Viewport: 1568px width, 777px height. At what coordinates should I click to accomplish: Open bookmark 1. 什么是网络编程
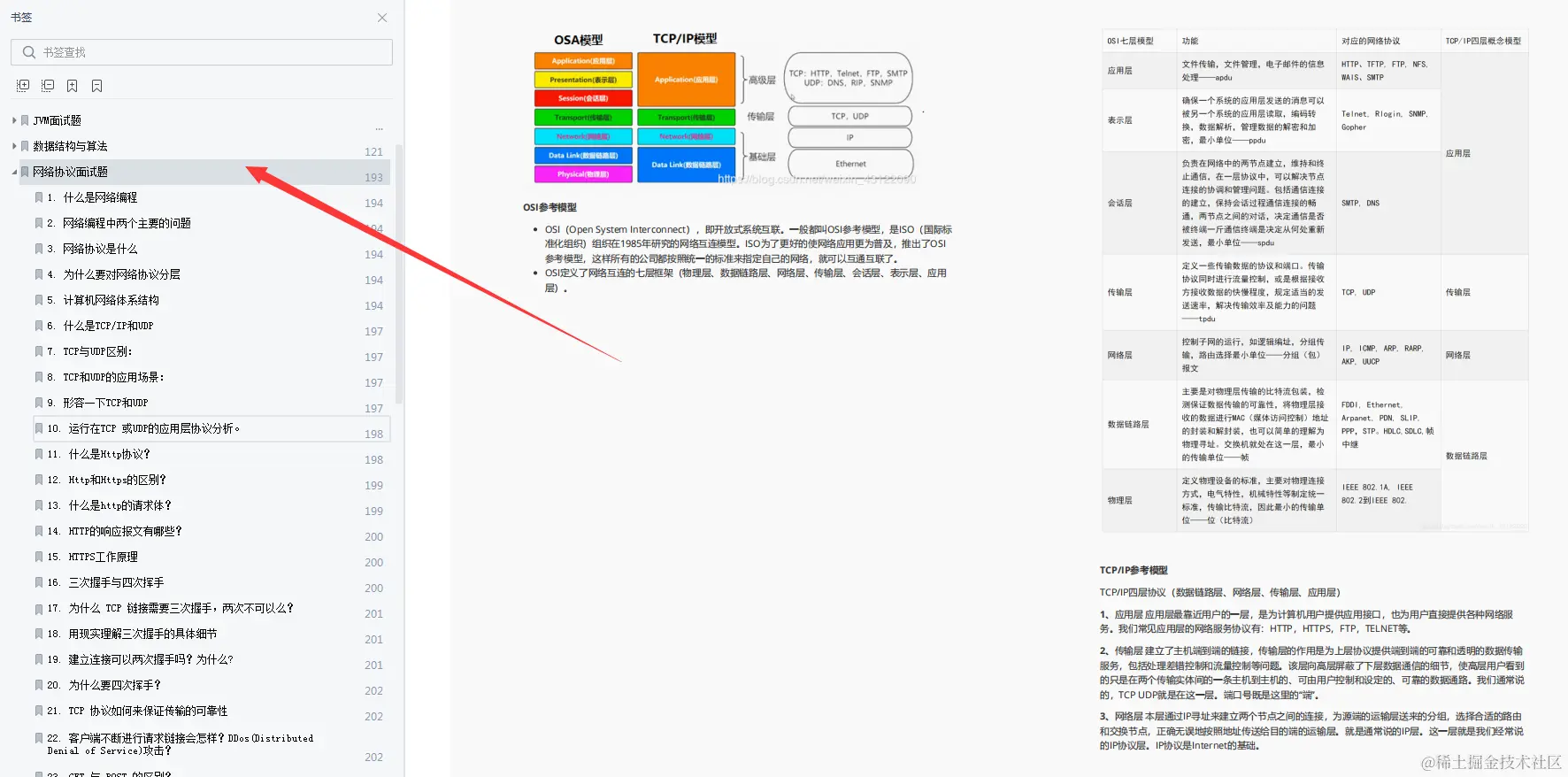click(93, 197)
